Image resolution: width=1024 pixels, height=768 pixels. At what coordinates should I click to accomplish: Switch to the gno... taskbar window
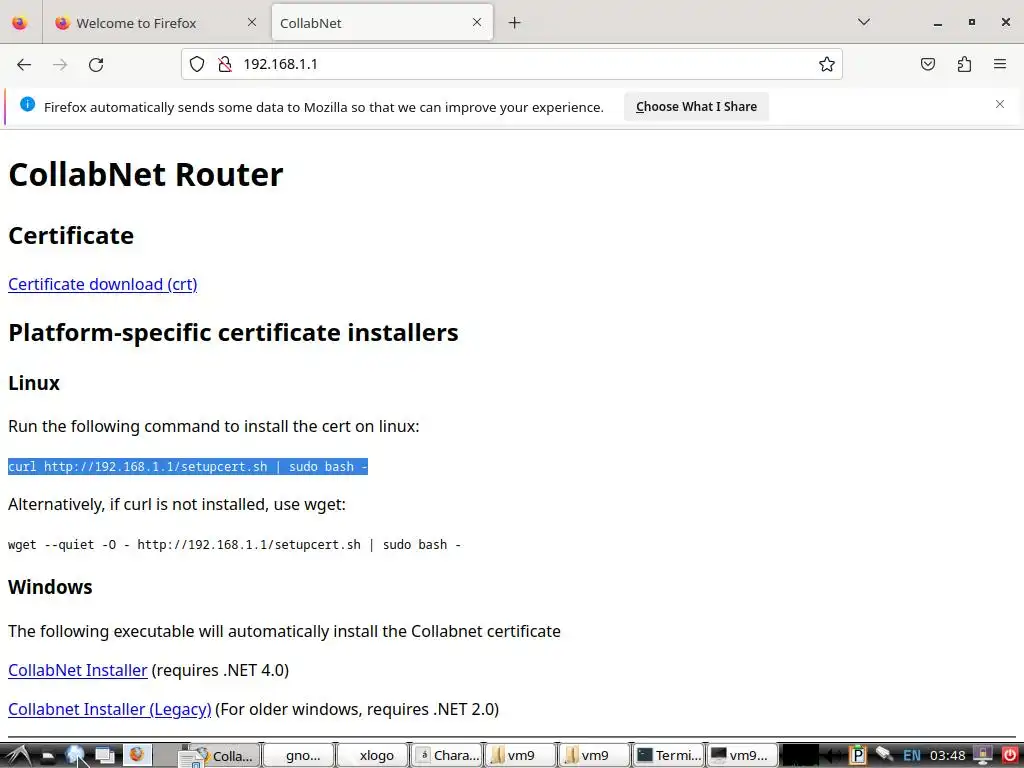pos(298,756)
